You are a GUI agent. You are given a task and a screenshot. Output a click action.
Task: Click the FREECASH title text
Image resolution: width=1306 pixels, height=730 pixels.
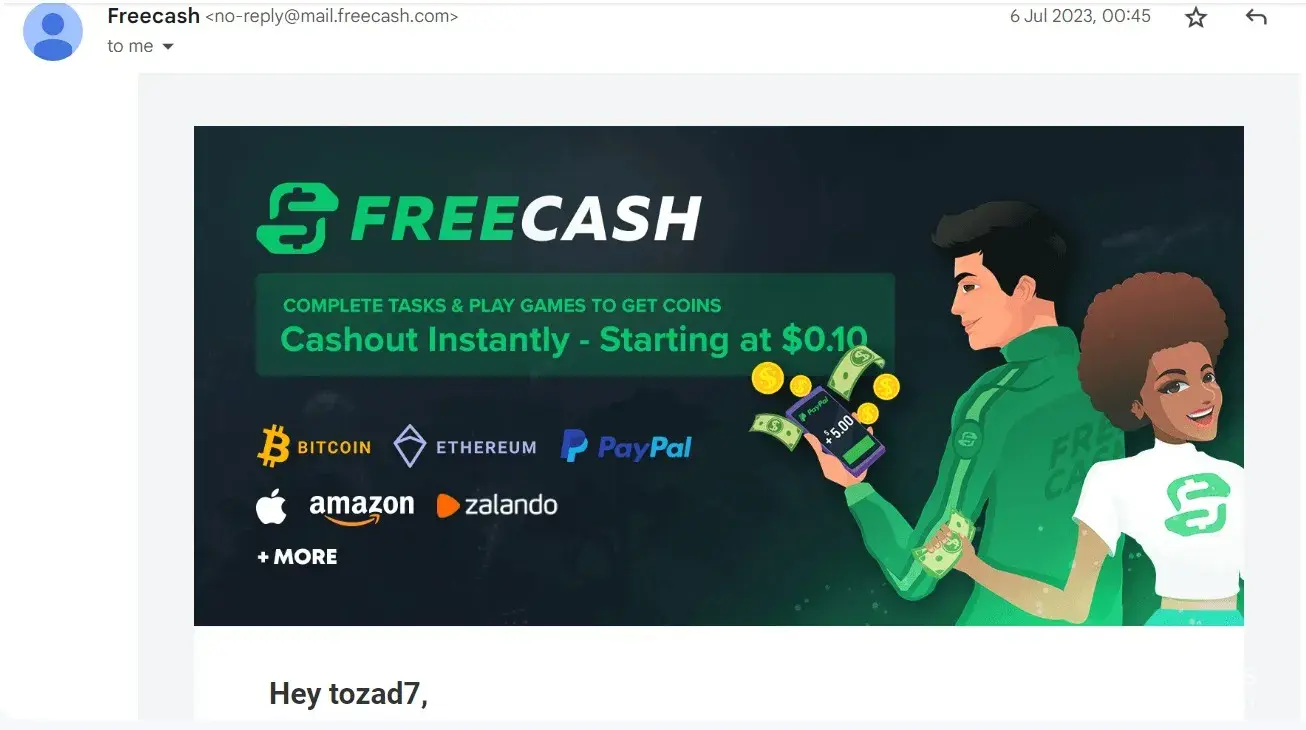pyautogui.click(x=525, y=219)
